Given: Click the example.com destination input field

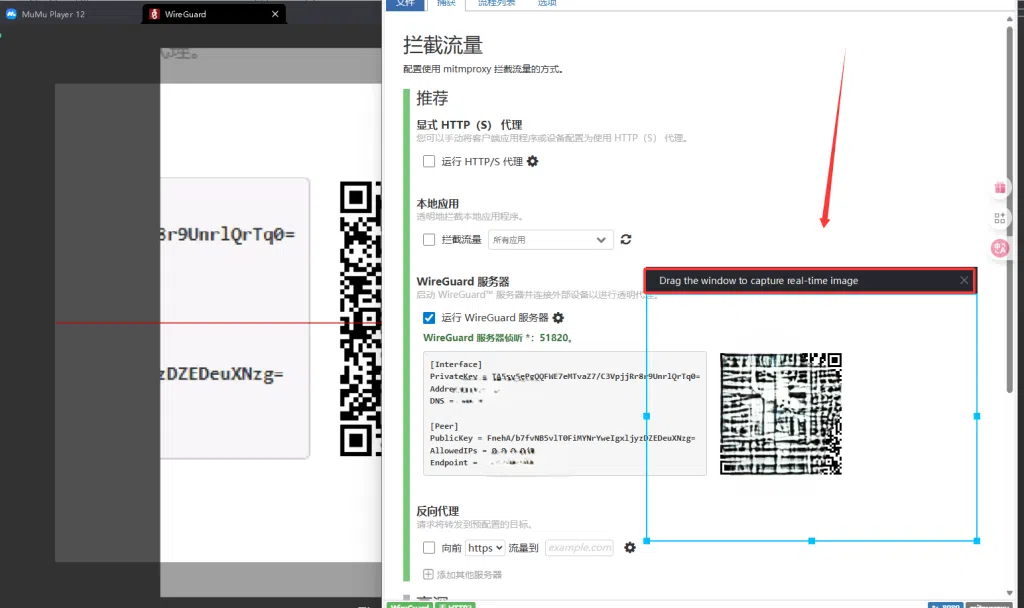Looking at the screenshot, I should coord(580,548).
